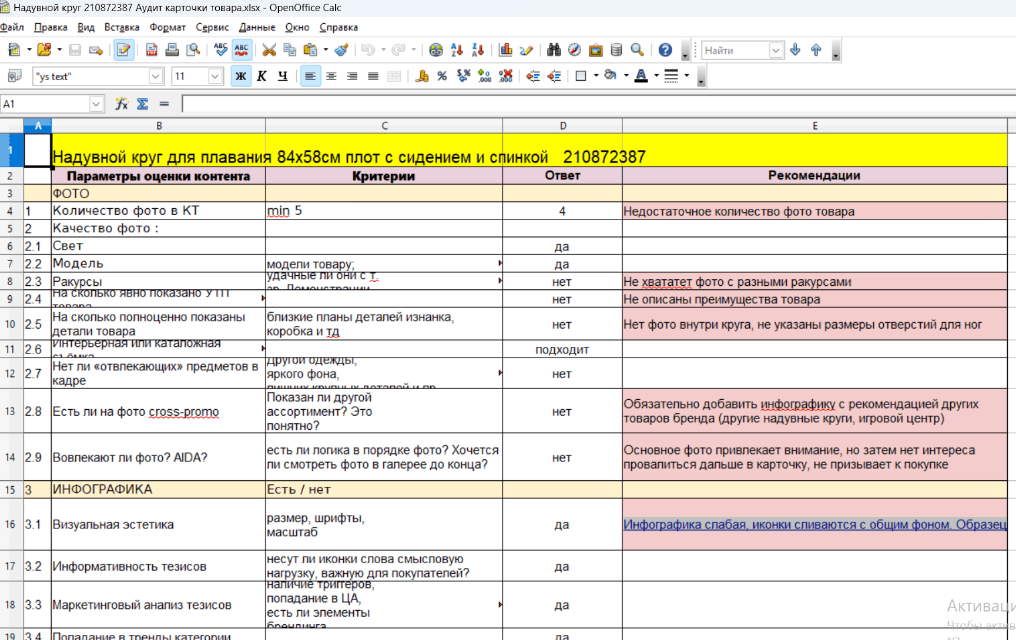Click the Cut scissors icon

pyautogui.click(x=269, y=50)
